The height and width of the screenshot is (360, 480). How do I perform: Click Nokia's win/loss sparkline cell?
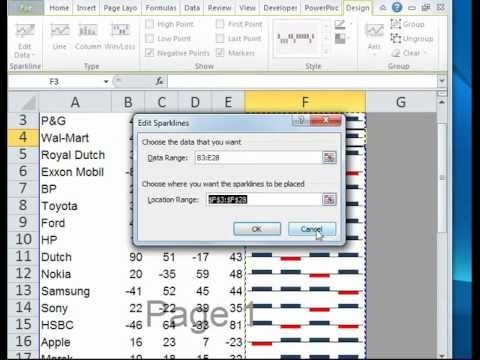pyautogui.click(x=305, y=274)
